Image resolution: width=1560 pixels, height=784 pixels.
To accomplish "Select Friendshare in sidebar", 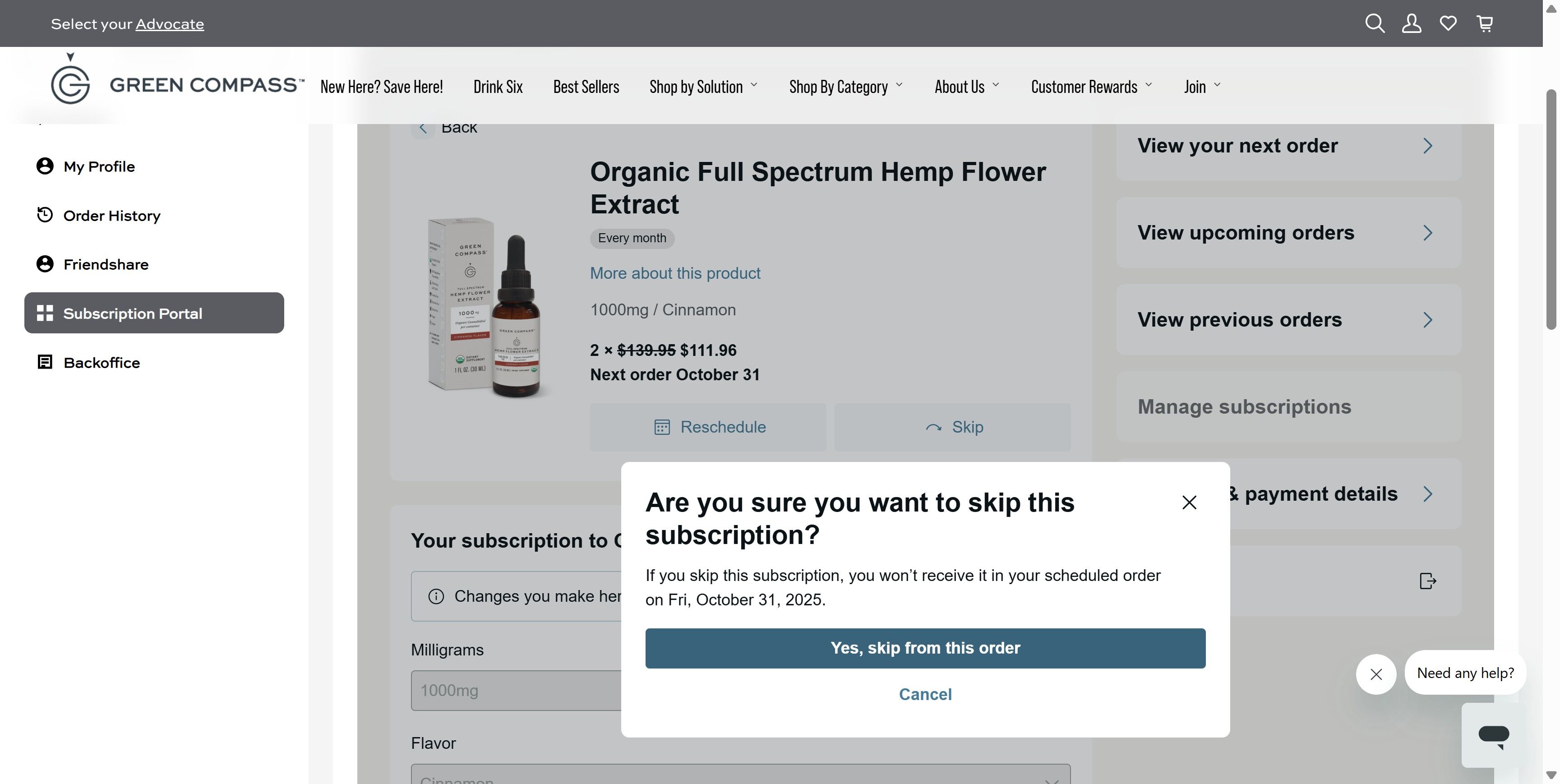I will (154, 264).
